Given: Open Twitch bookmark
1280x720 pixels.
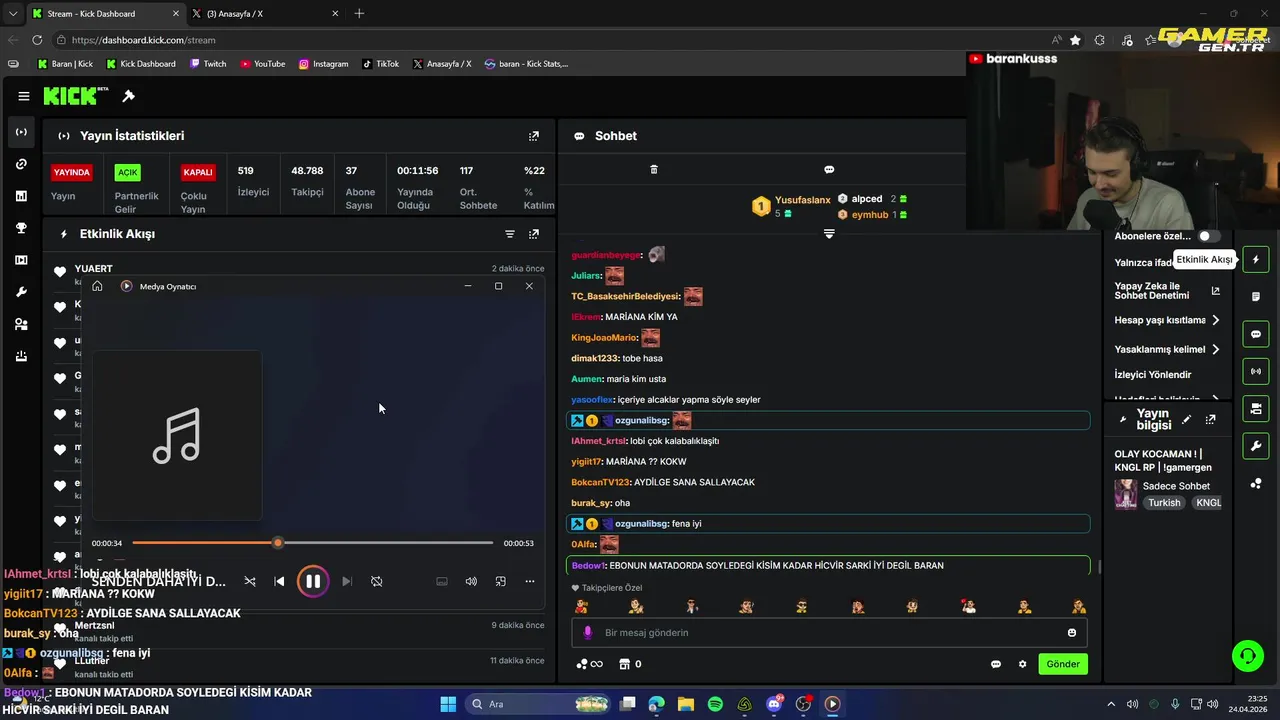Looking at the screenshot, I should (x=207, y=64).
